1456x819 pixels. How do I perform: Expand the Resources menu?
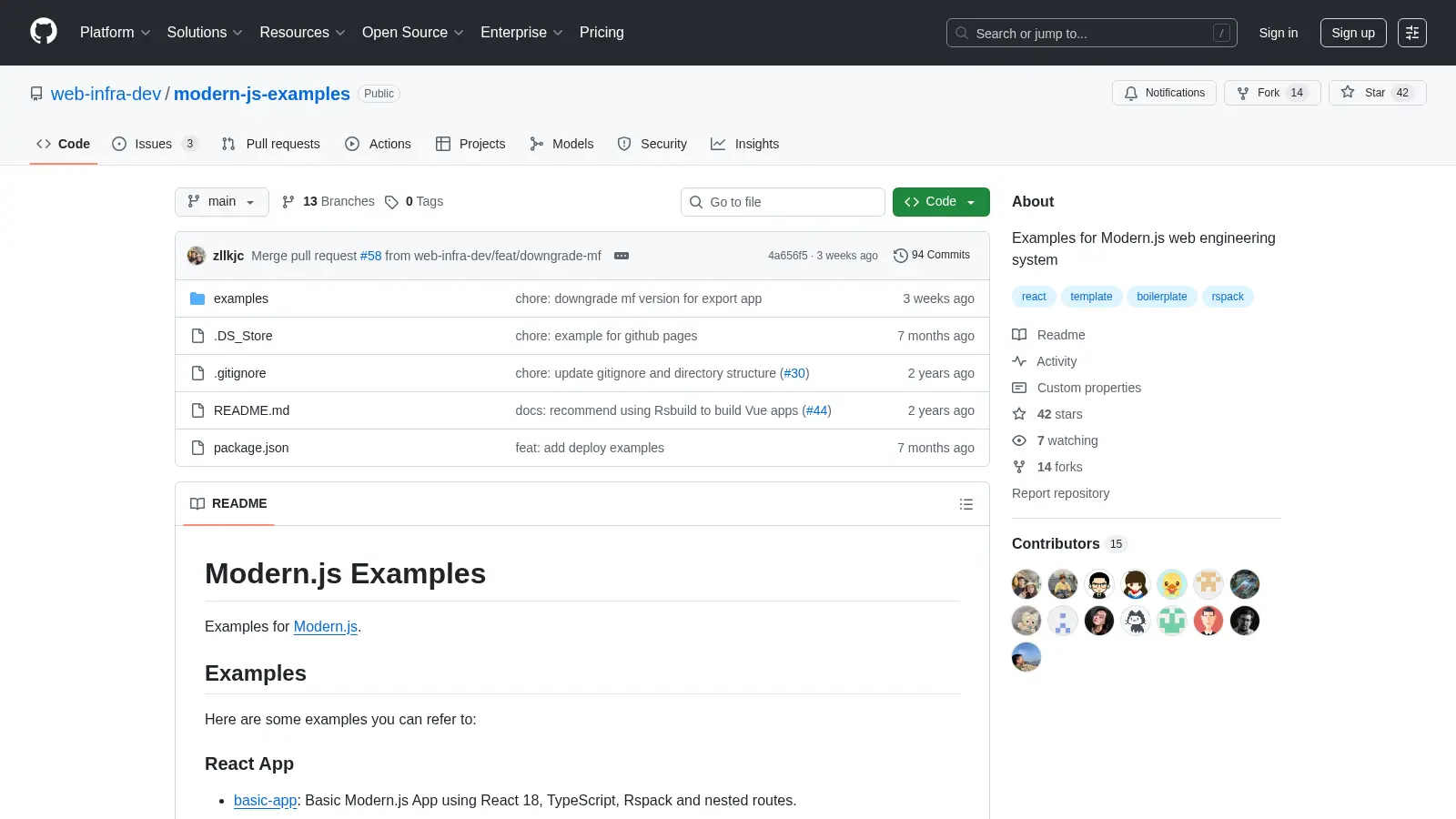pyautogui.click(x=302, y=33)
